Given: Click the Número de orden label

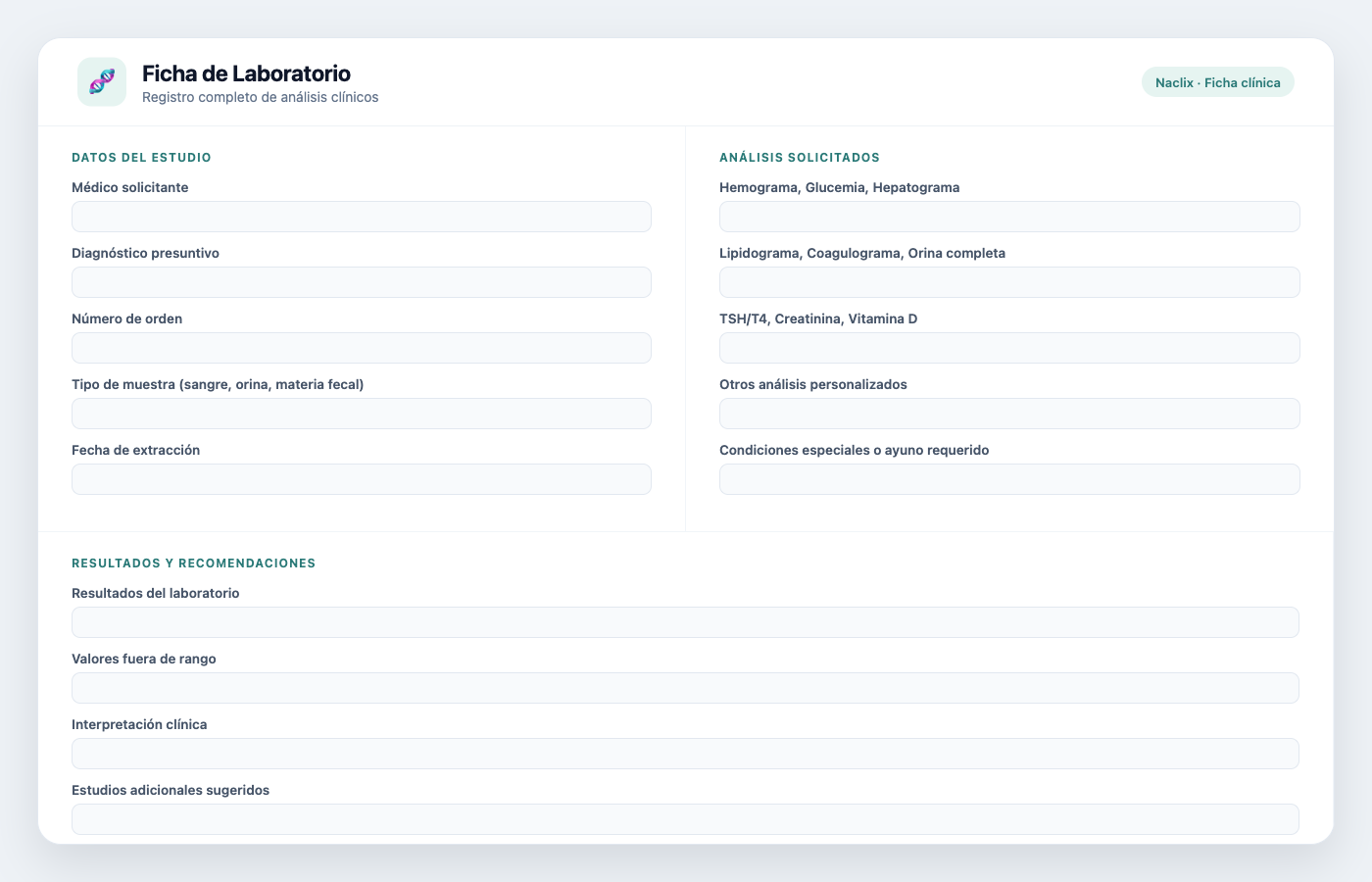Looking at the screenshot, I should pos(127,318).
